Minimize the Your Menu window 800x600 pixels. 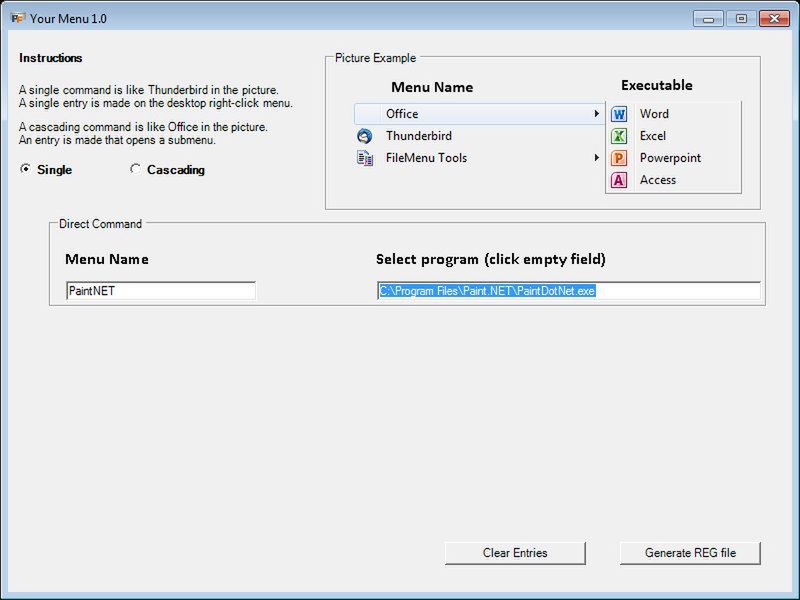708,19
